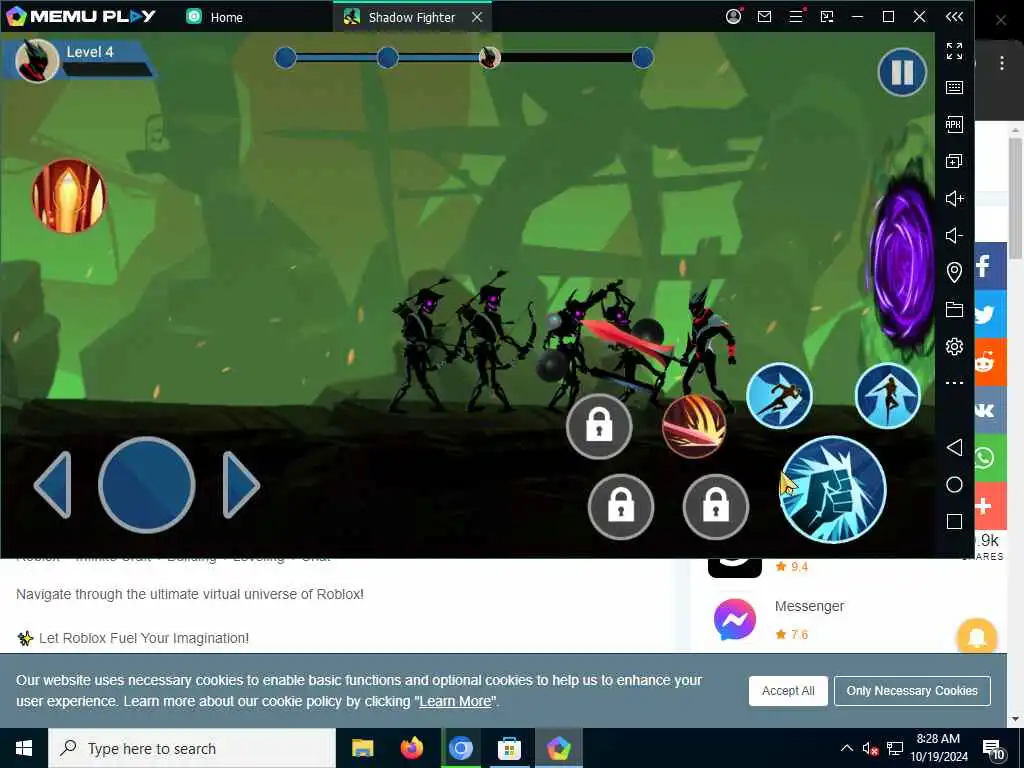Show more MEmu sidebar tools
Screen dimensions: 1024x768
coord(954,383)
